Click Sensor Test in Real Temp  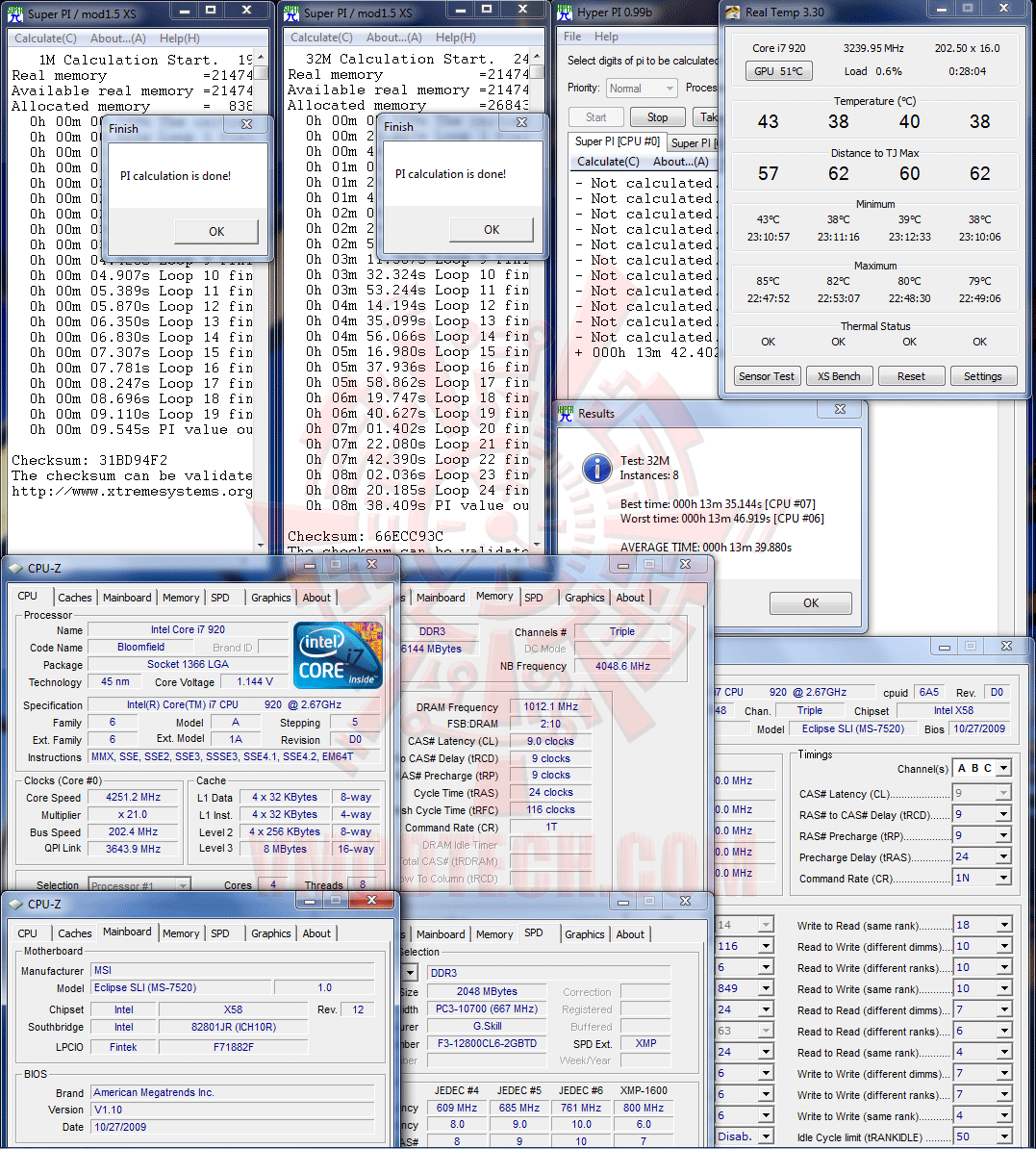click(767, 376)
